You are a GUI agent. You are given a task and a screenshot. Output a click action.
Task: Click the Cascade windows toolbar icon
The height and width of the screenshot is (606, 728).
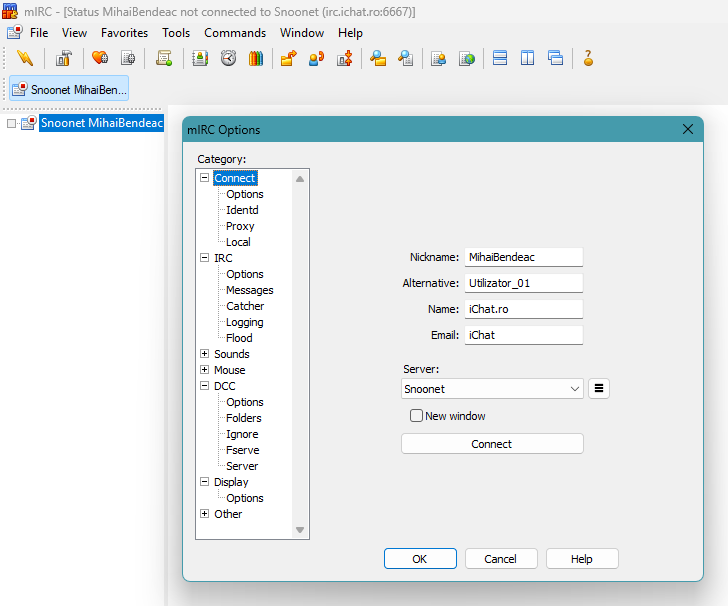[x=555, y=58]
